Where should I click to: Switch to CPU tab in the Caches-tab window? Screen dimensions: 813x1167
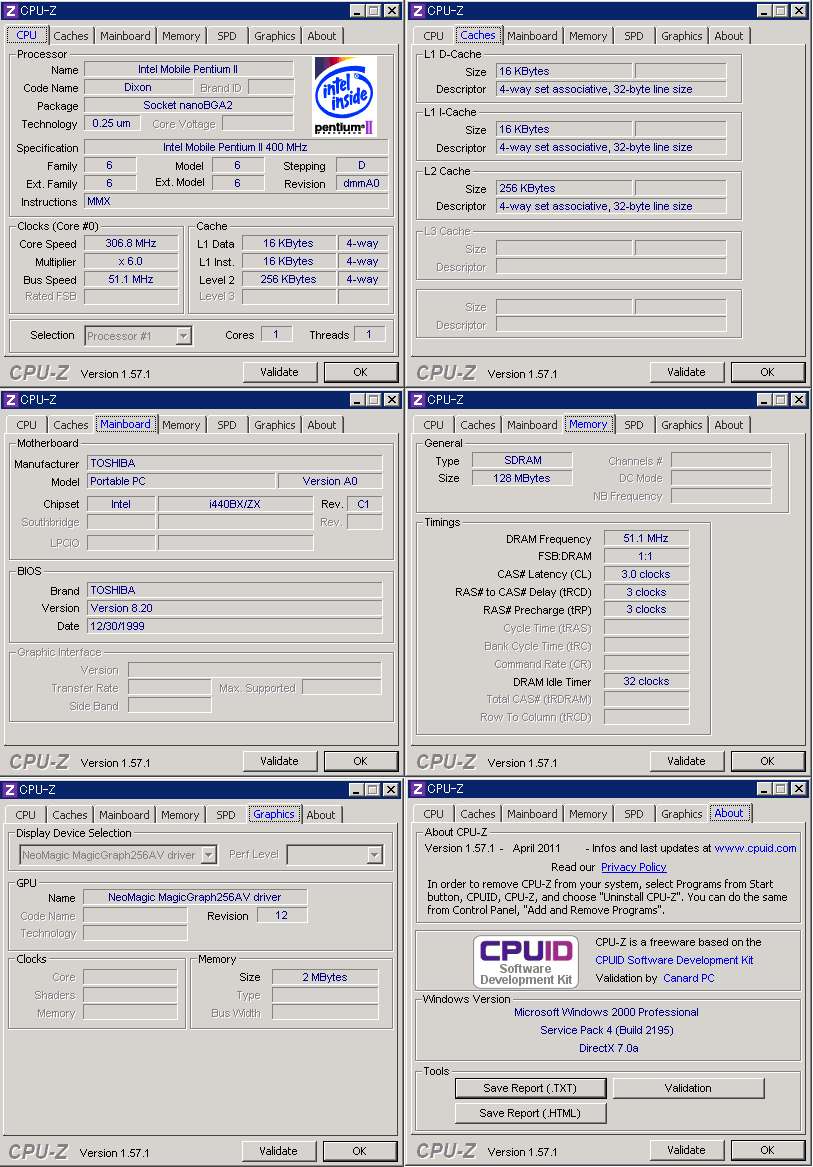[433, 36]
